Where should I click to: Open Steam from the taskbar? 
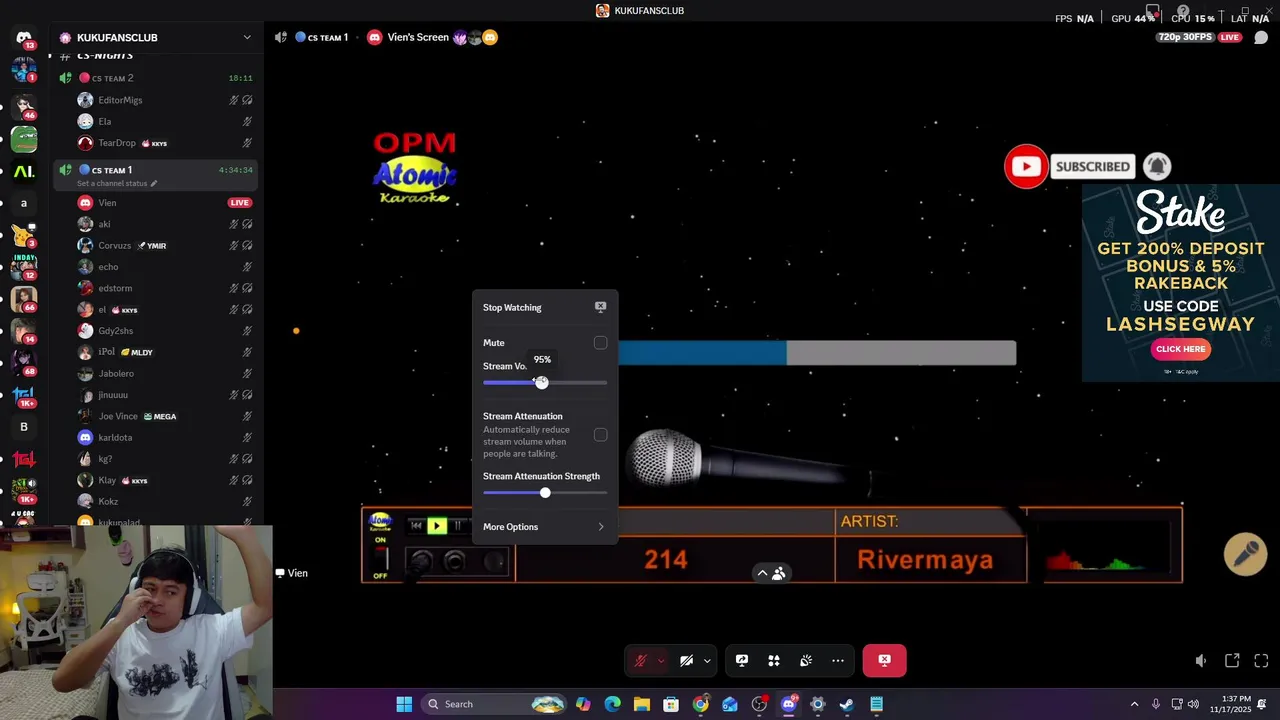click(847, 704)
